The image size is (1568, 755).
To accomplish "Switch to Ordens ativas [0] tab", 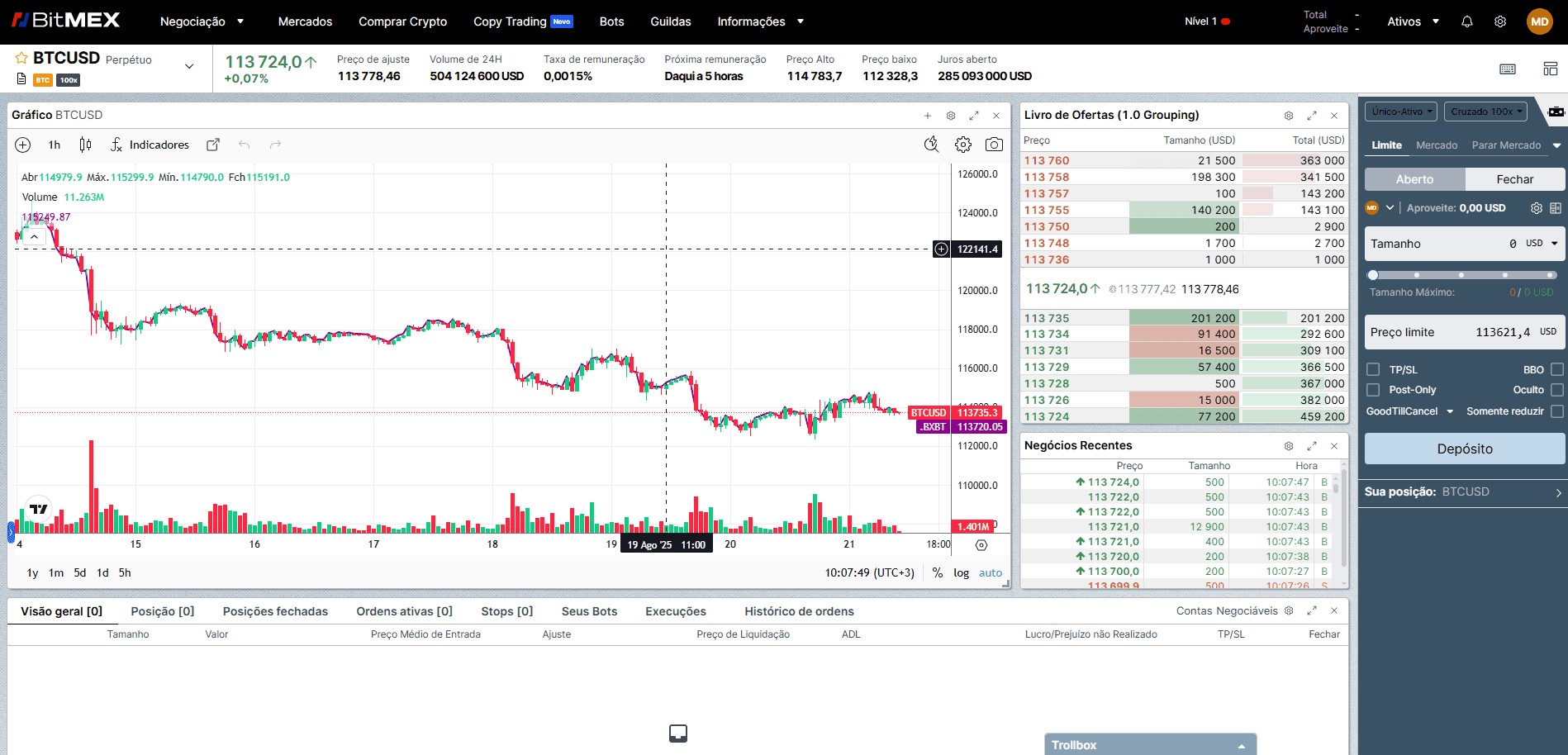I will click(x=405, y=611).
